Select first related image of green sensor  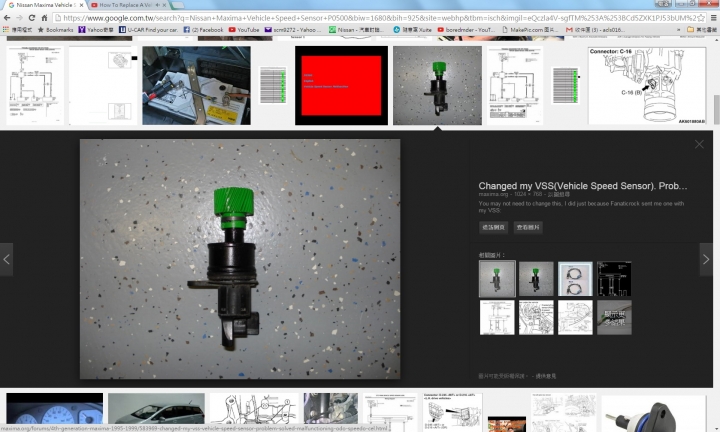click(x=497, y=279)
